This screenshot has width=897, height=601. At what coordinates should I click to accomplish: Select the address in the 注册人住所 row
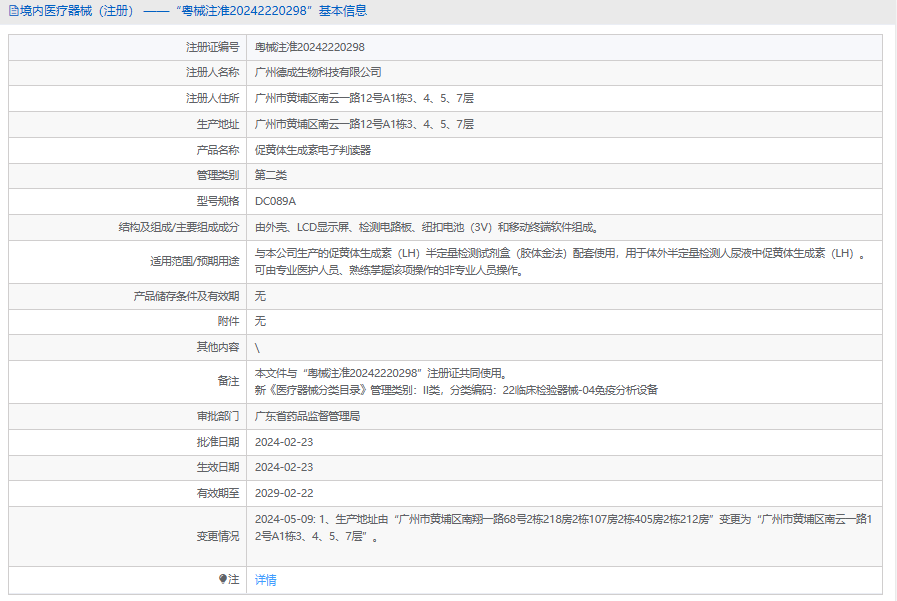(x=364, y=98)
